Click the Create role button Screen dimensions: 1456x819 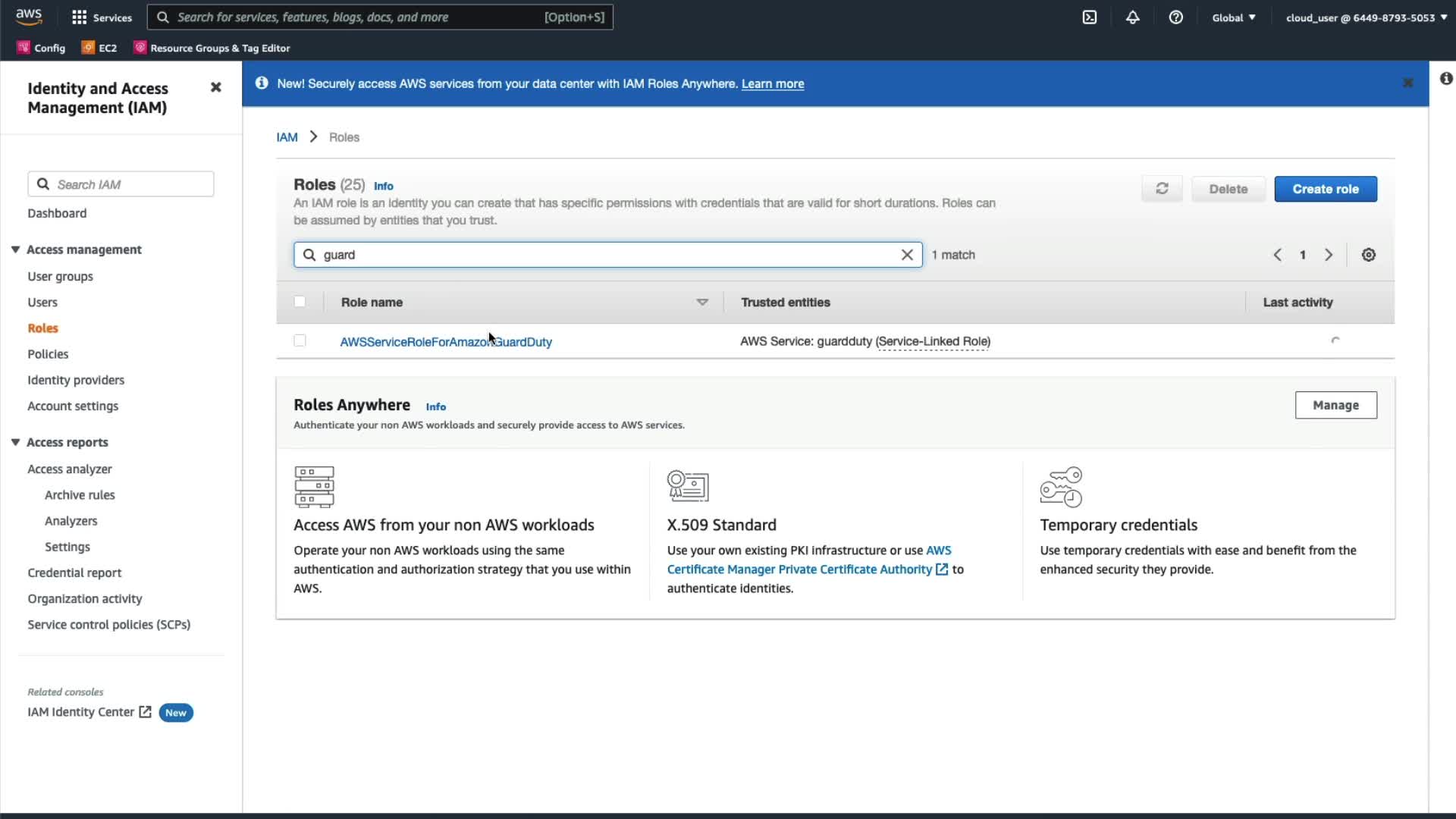coord(1325,189)
